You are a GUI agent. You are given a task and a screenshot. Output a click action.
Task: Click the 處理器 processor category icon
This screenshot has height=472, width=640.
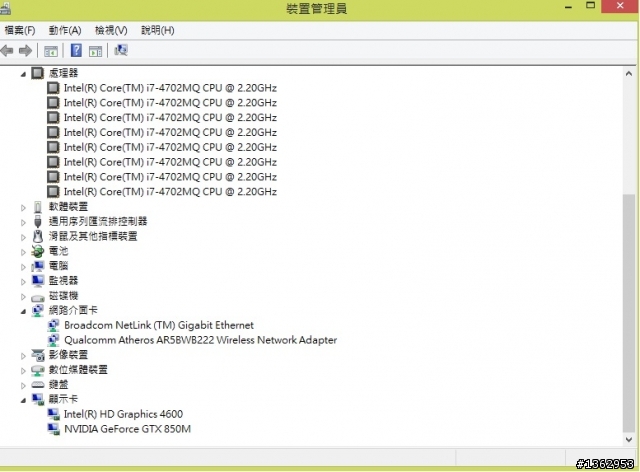[x=38, y=73]
